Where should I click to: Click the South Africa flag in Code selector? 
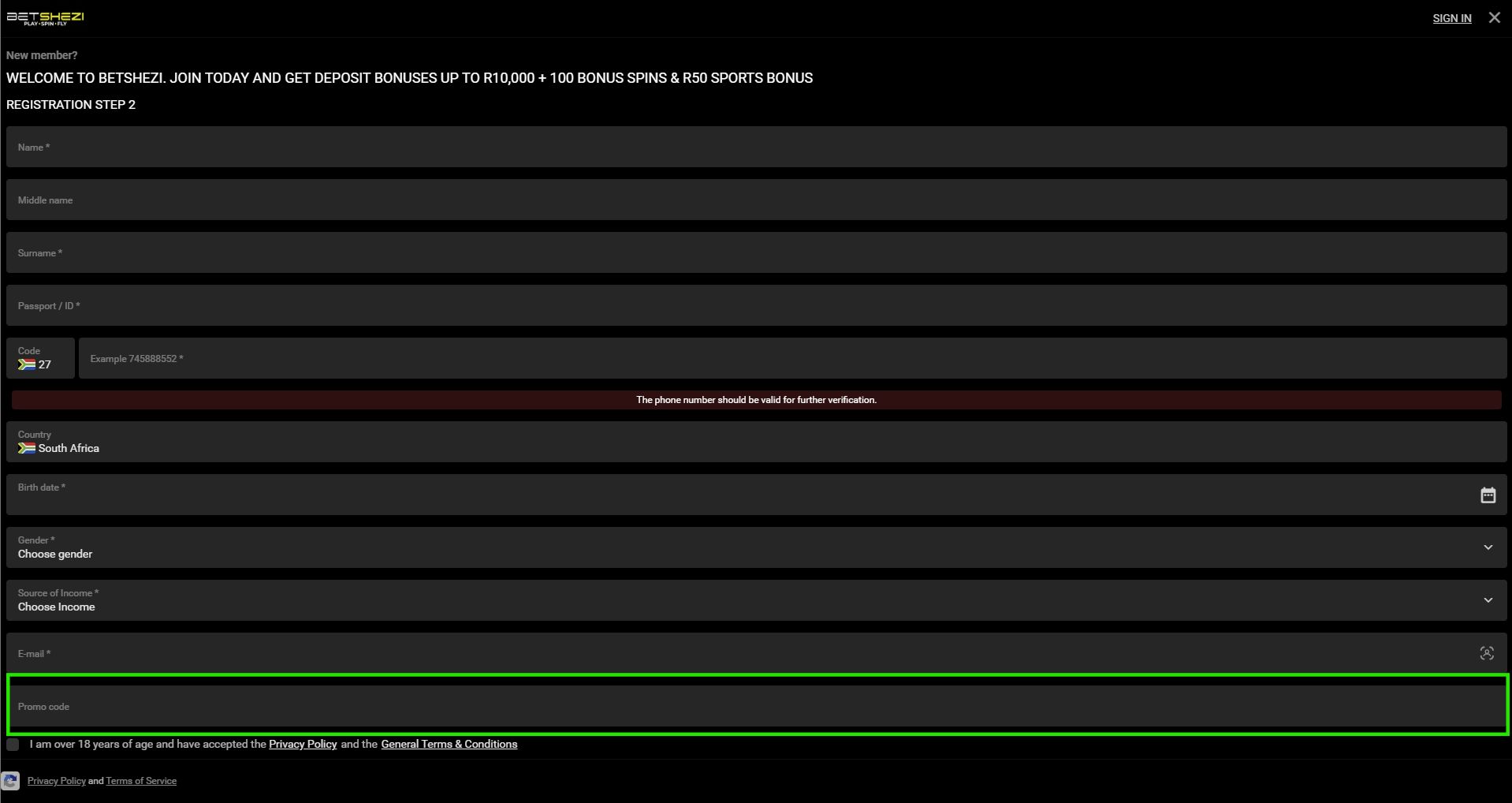click(x=27, y=364)
